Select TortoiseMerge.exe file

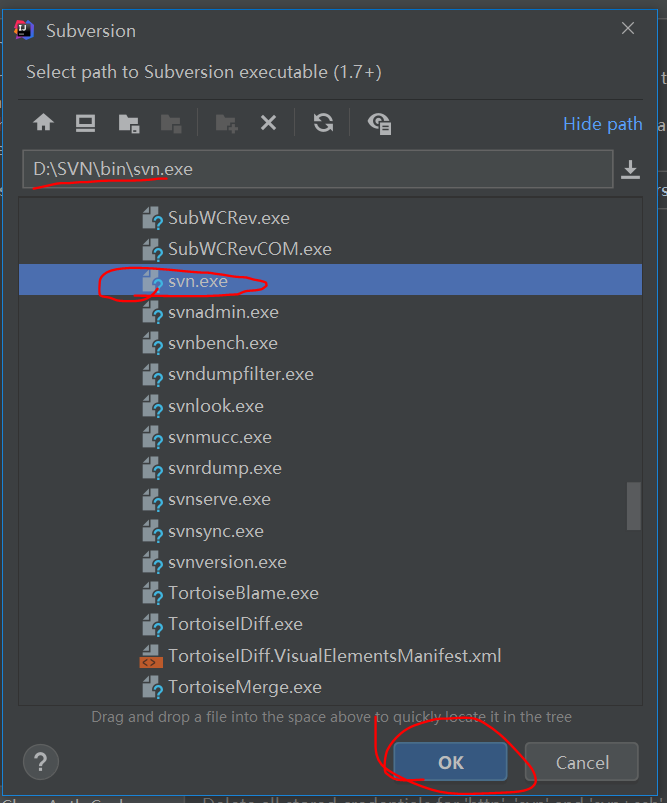click(x=330, y=687)
